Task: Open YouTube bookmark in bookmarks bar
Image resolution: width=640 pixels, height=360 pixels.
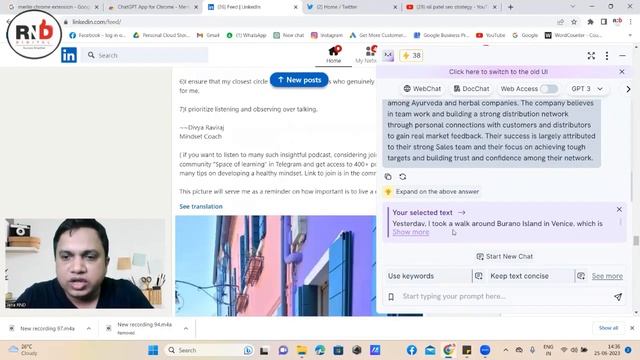Action: [491, 36]
